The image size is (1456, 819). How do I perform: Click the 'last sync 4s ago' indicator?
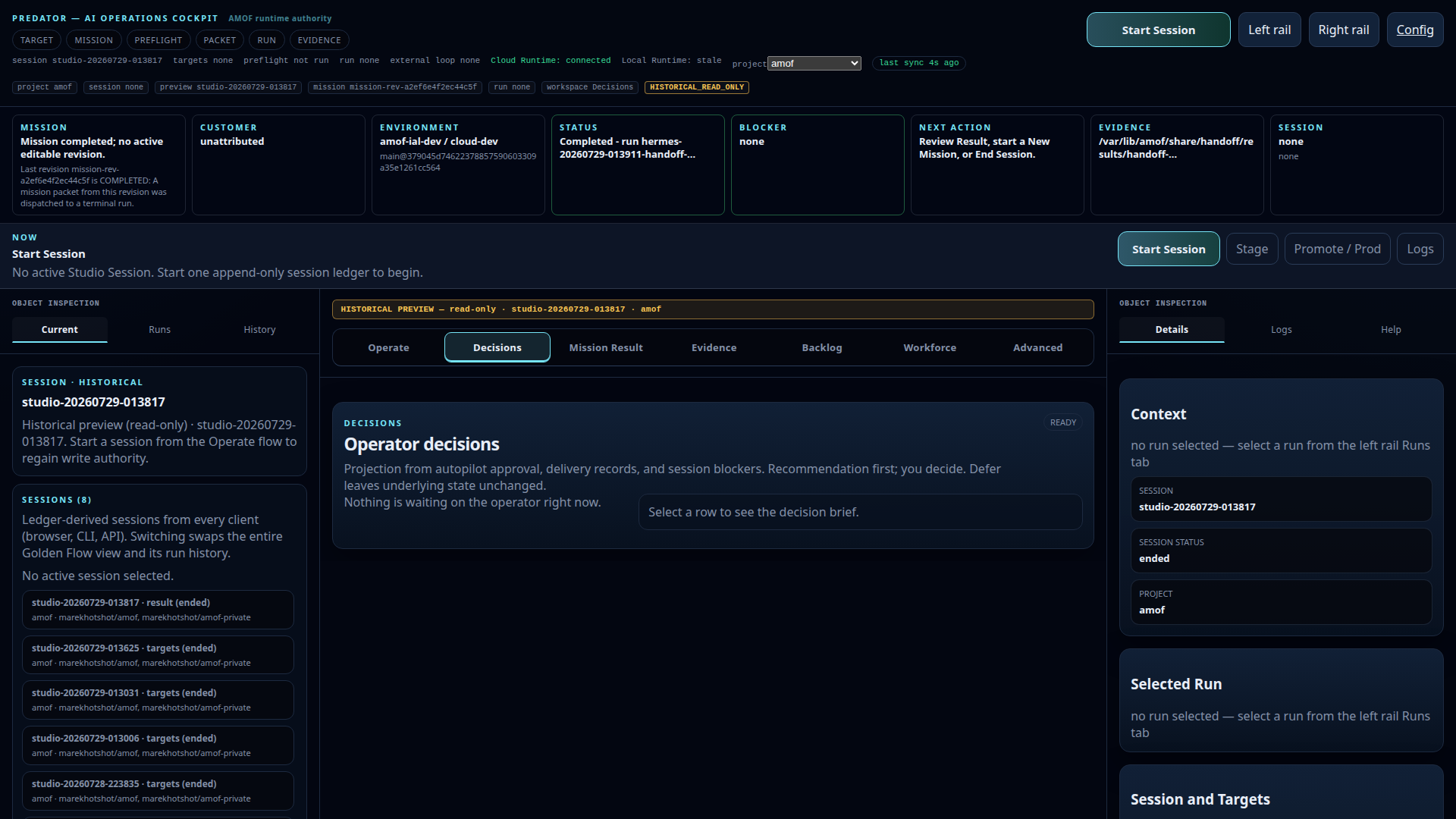pyautogui.click(x=918, y=63)
